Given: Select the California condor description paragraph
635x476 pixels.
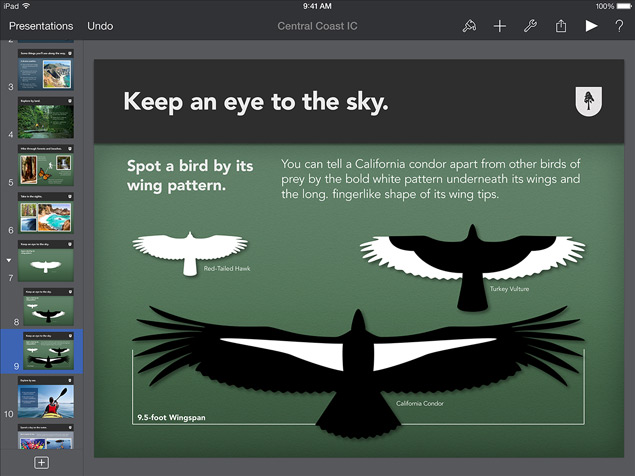Looking at the screenshot, I should [430, 179].
